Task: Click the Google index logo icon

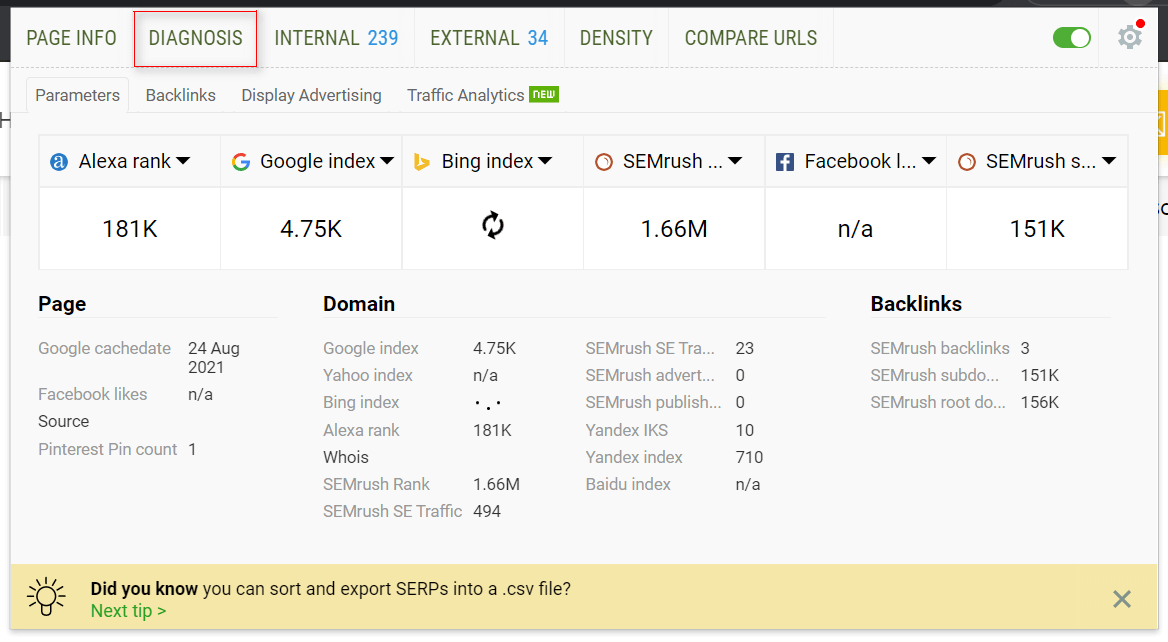Action: (x=240, y=162)
